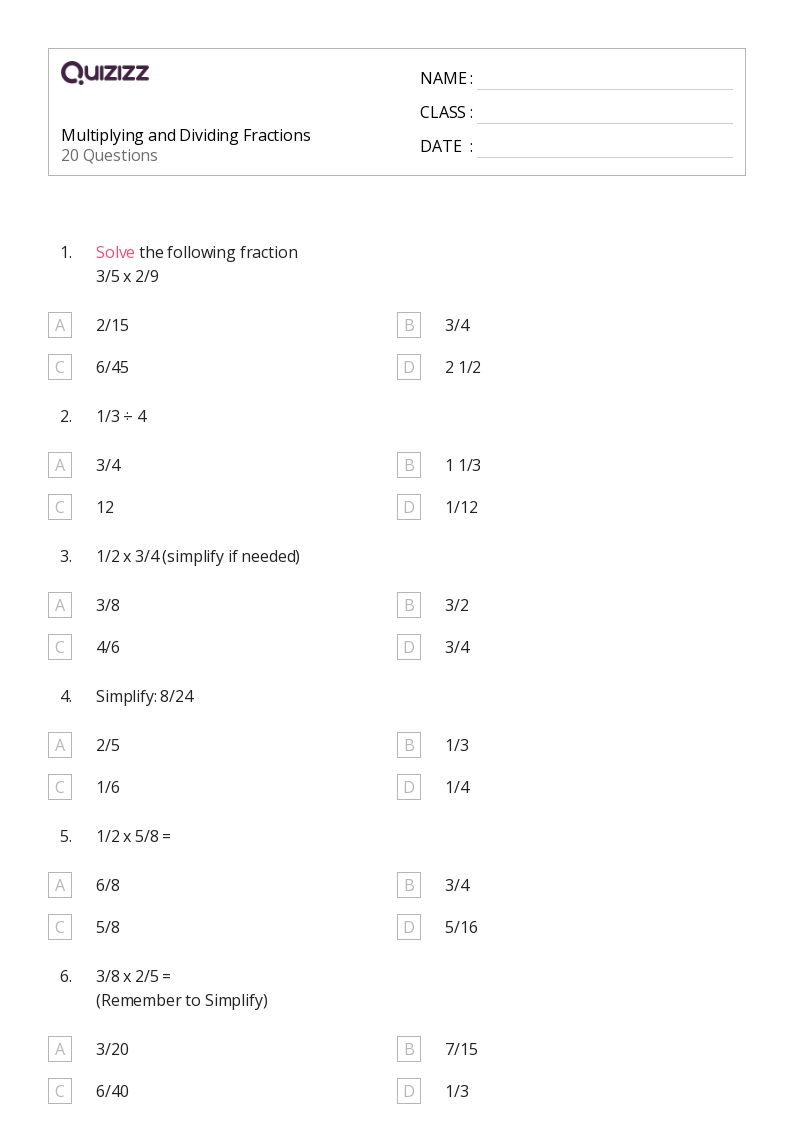Screen dimensions: 794x1123
Task: Select option D for question 5
Action: tap(408, 927)
